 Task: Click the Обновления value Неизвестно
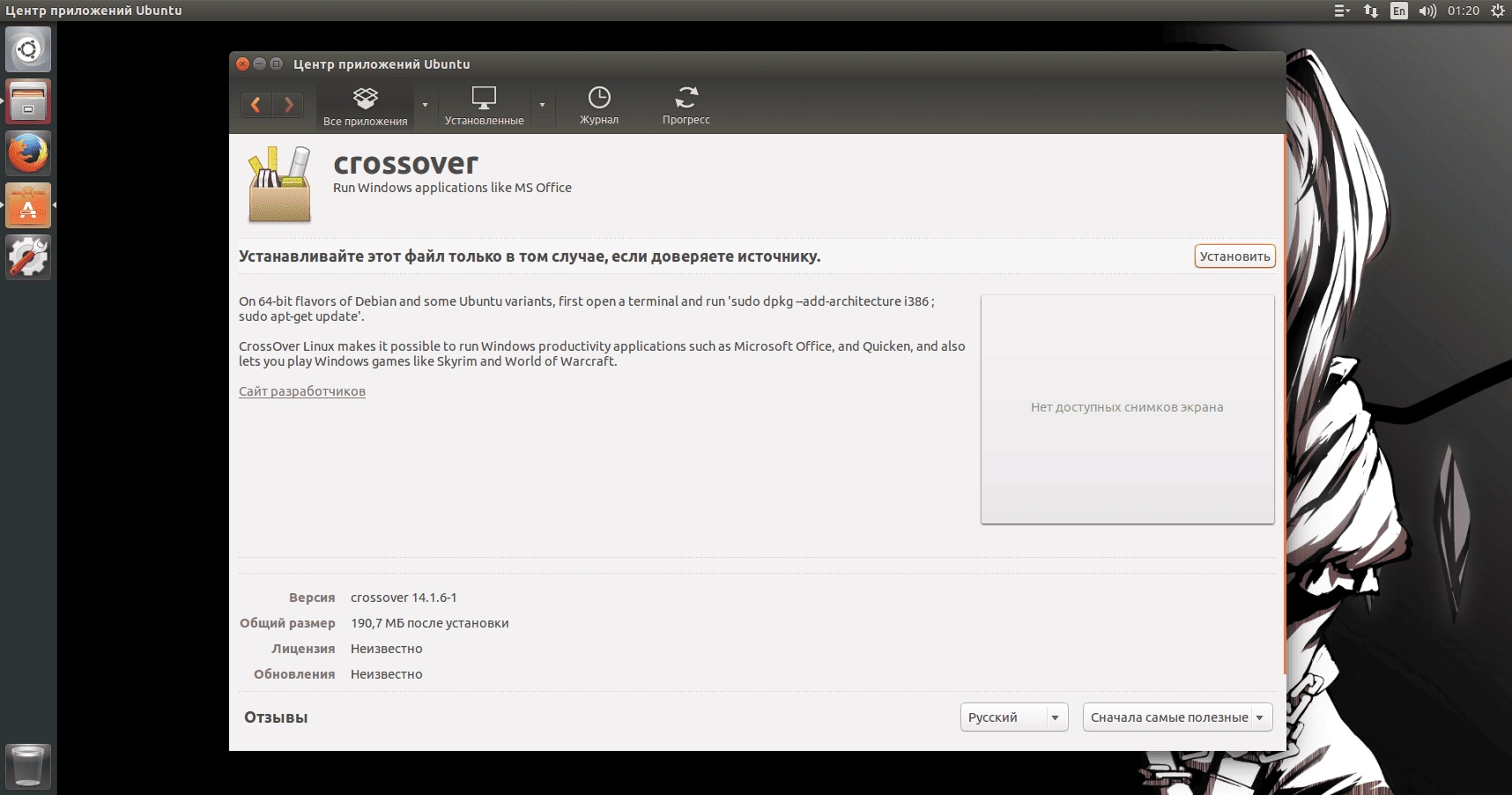point(387,674)
